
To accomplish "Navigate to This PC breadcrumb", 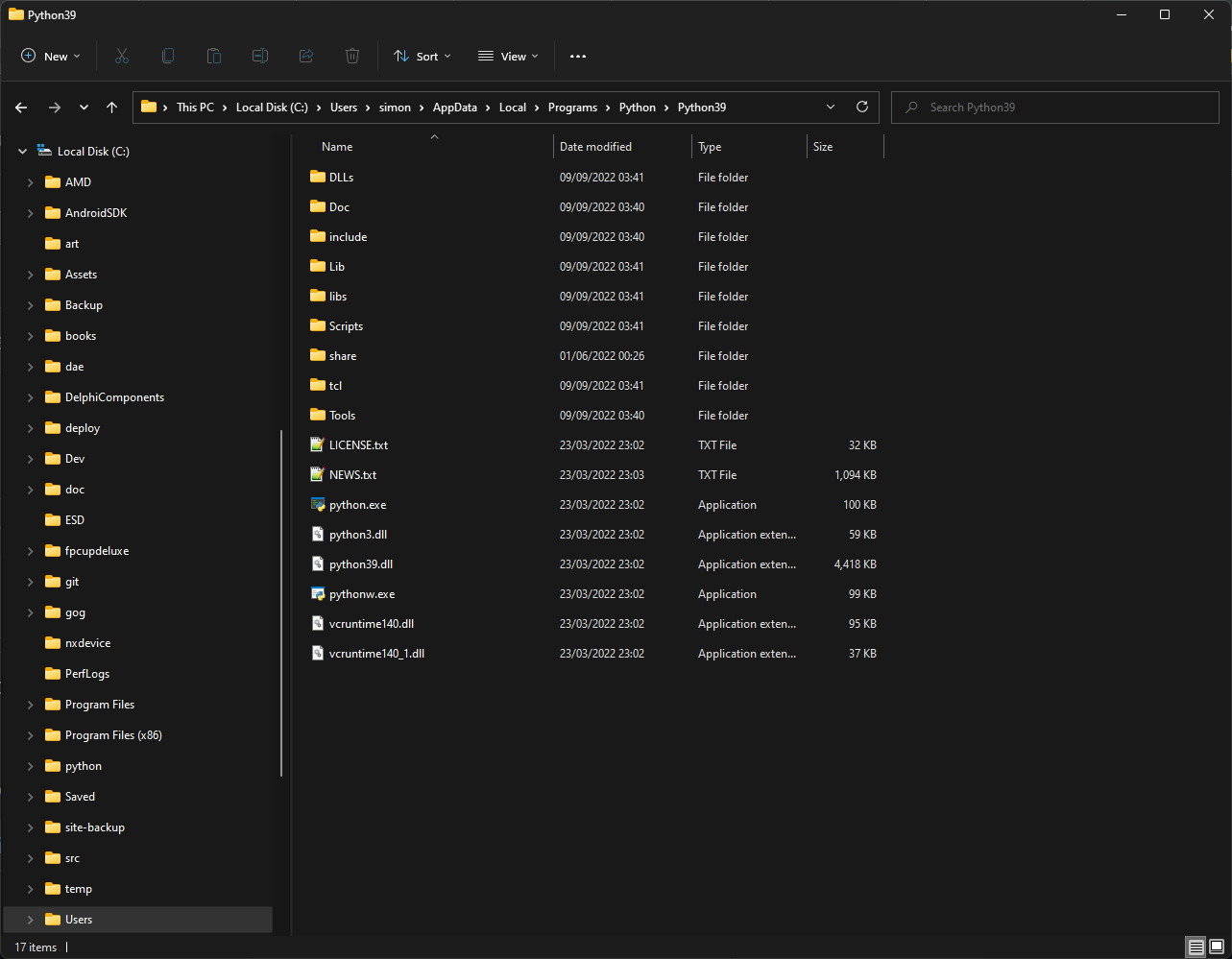I will pos(195,108).
